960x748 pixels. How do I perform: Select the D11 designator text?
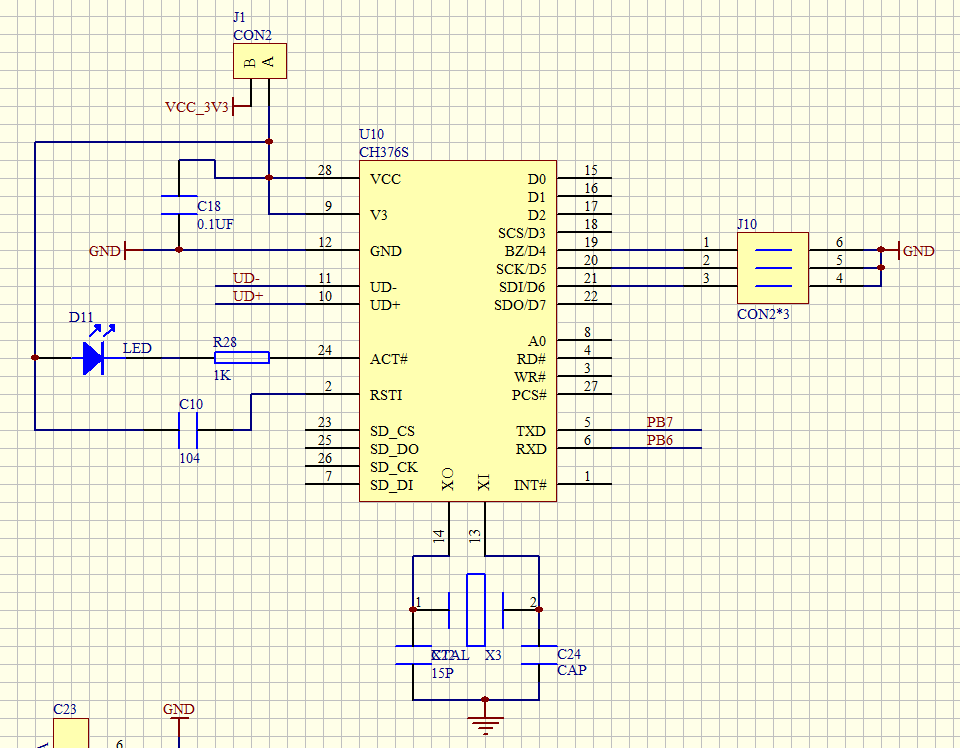pos(81,317)
